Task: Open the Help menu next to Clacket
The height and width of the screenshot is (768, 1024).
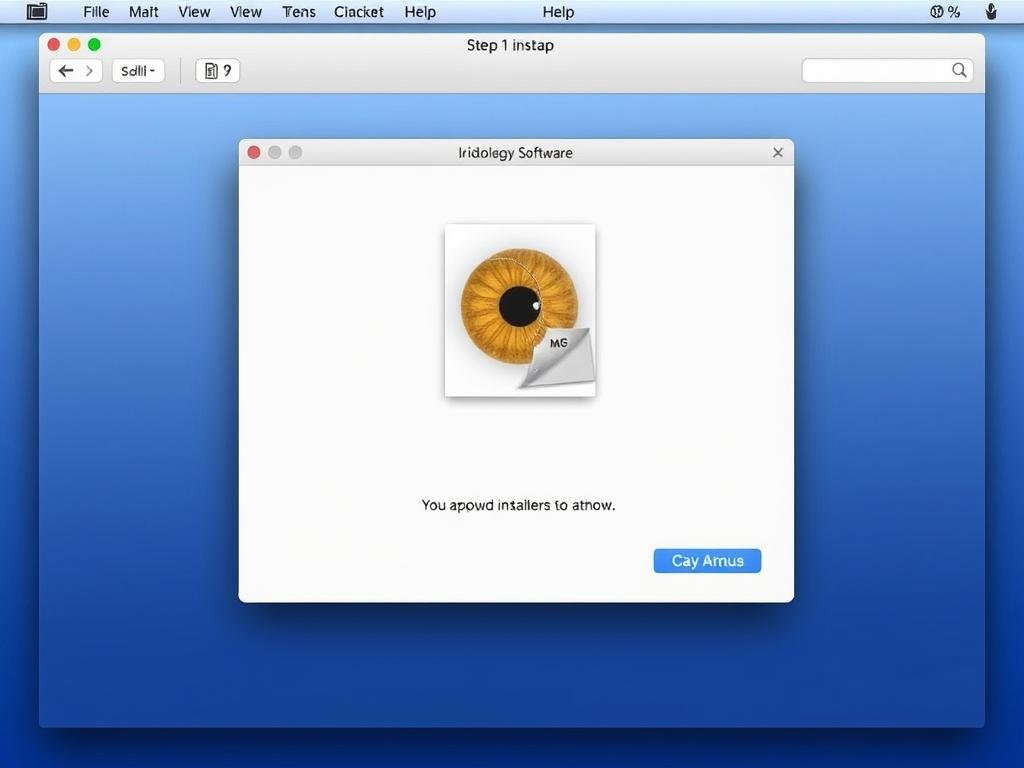Action: [x=420, y=12]
